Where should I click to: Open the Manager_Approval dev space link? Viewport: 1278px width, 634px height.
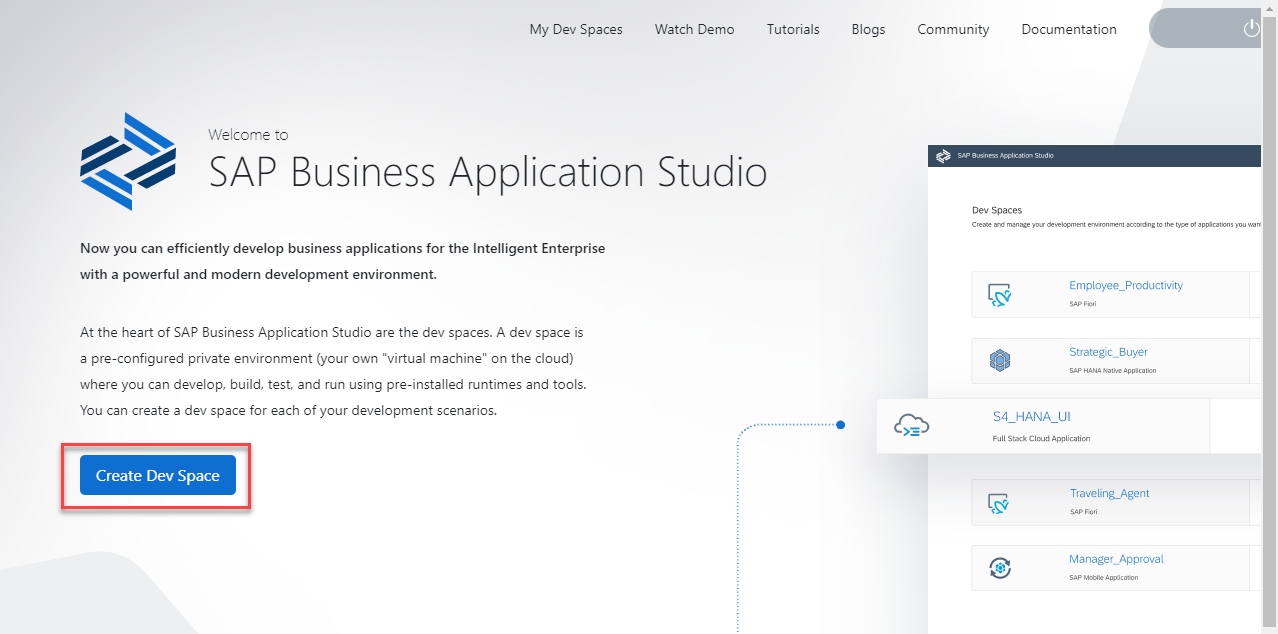coord(1116,559)
